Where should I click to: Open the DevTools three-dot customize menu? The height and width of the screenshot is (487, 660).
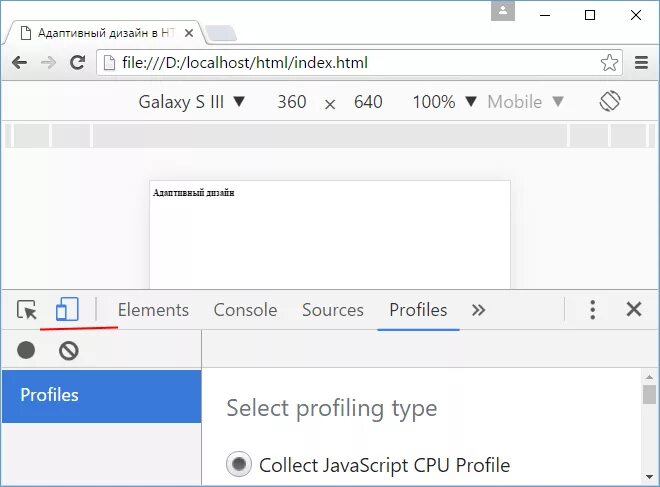coord(593,310)
